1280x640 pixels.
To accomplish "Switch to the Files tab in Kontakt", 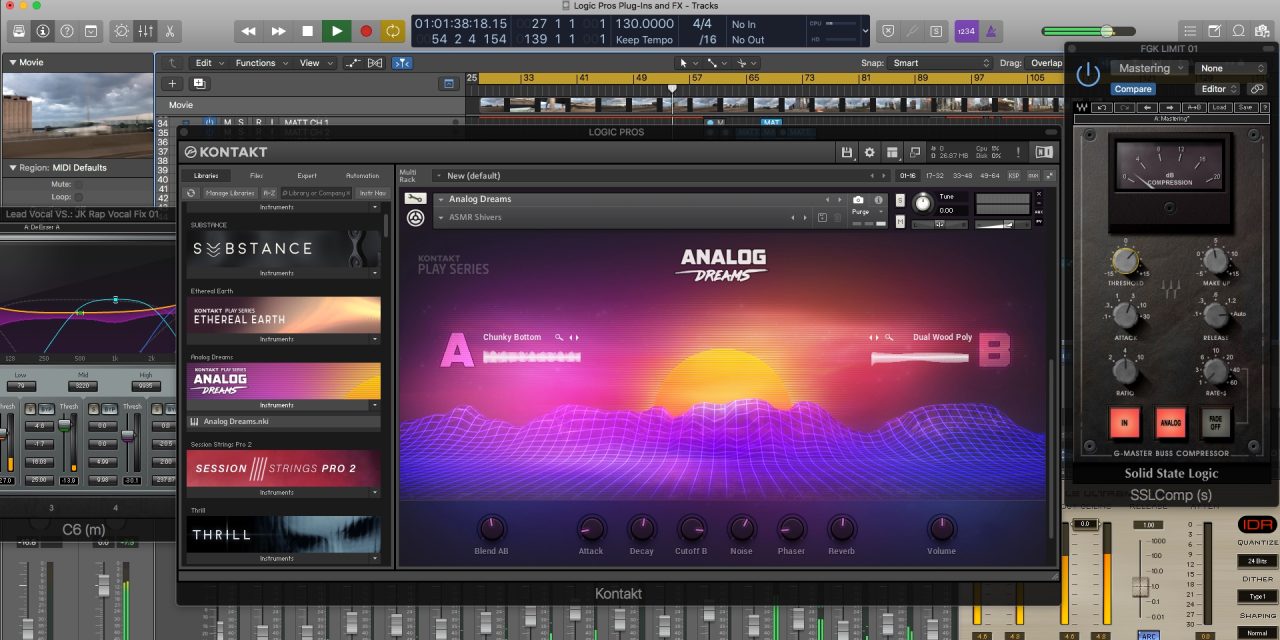I will tap(256, 175).
